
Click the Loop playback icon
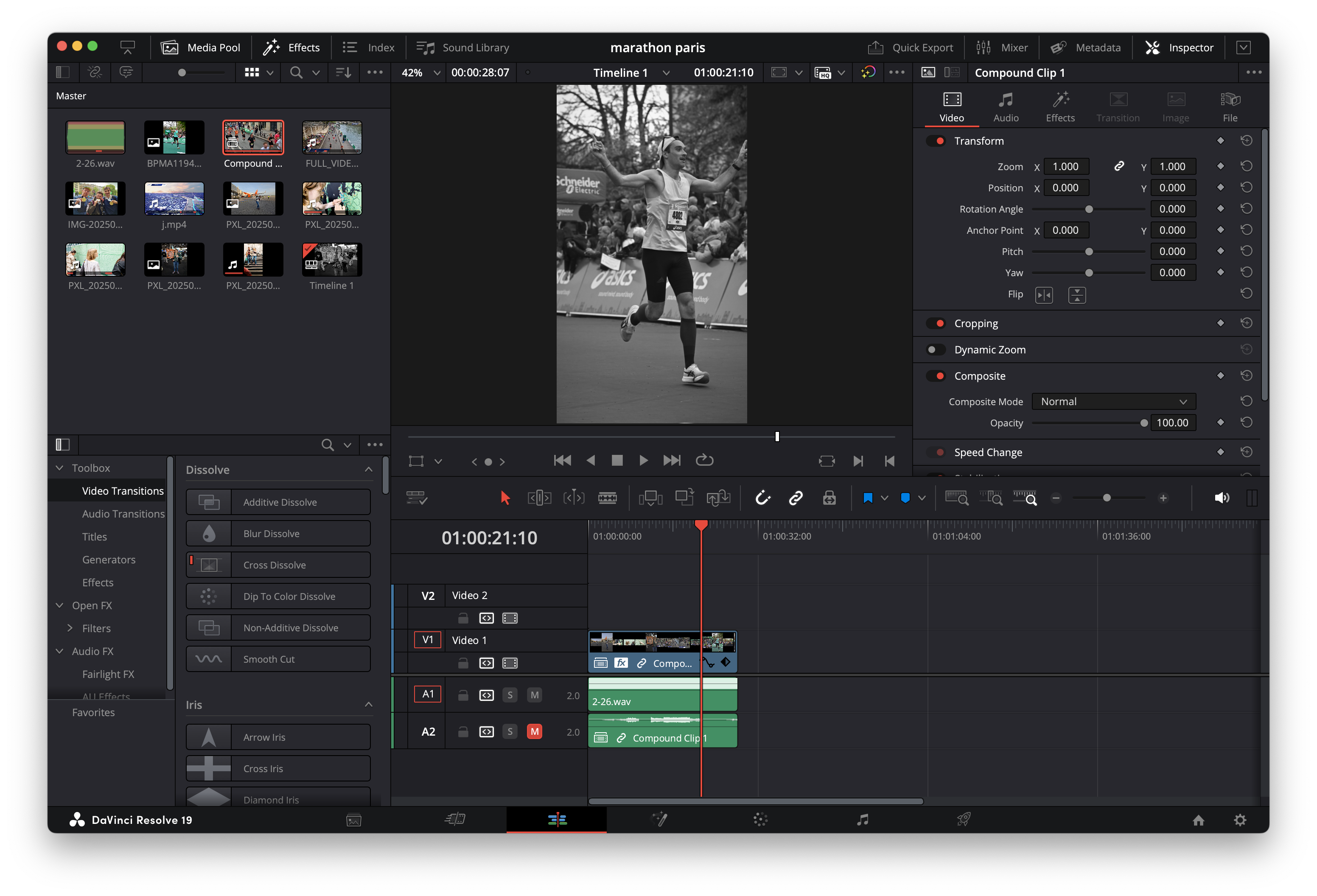(x=704, y=460)
